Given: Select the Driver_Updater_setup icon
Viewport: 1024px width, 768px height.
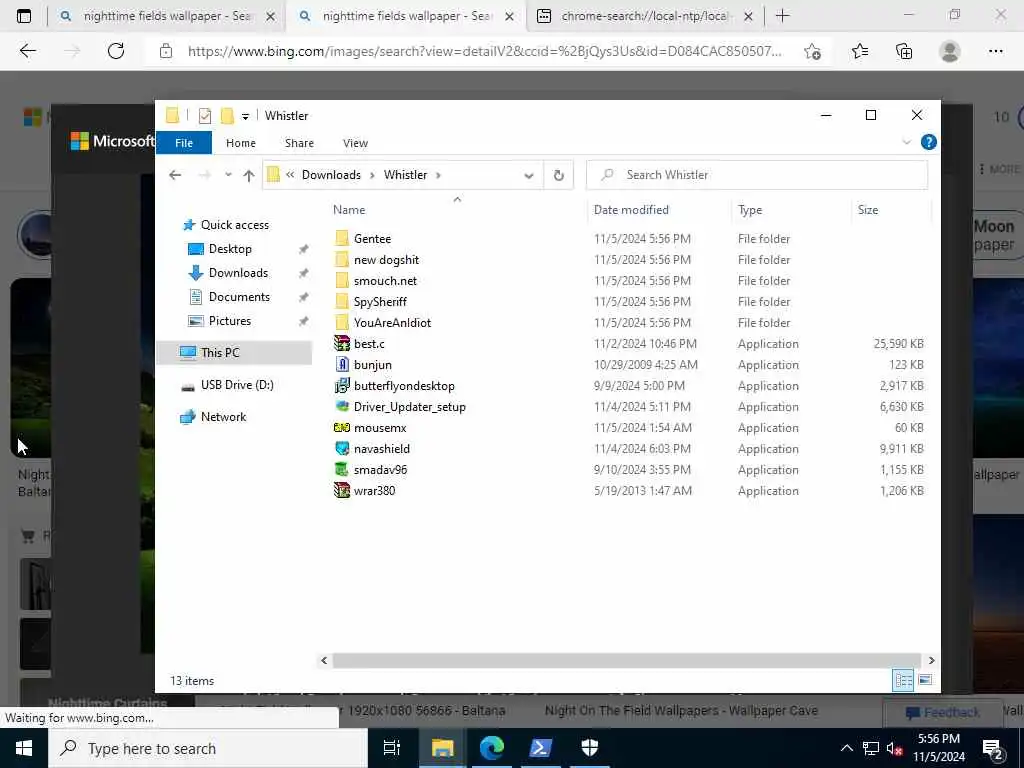Looking at the screenshot, I should tap(342, 406).
